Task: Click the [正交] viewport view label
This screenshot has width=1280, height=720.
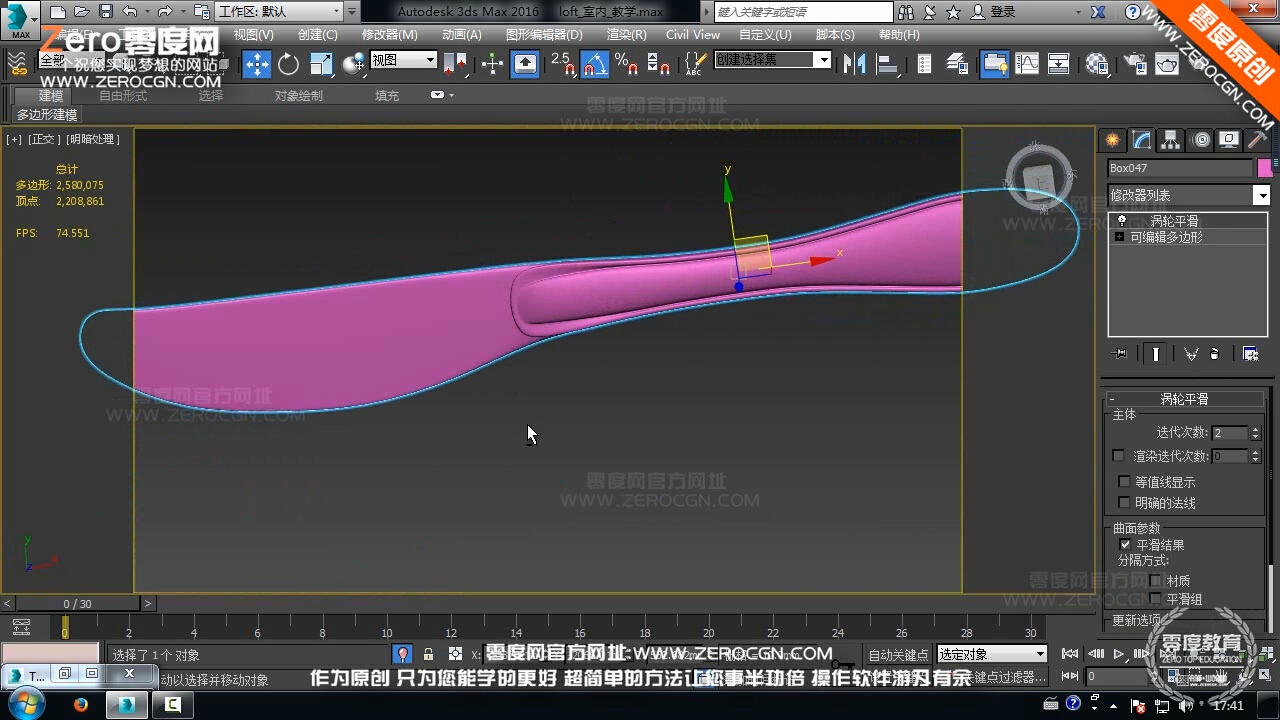Action: click(x=44, y=139)
